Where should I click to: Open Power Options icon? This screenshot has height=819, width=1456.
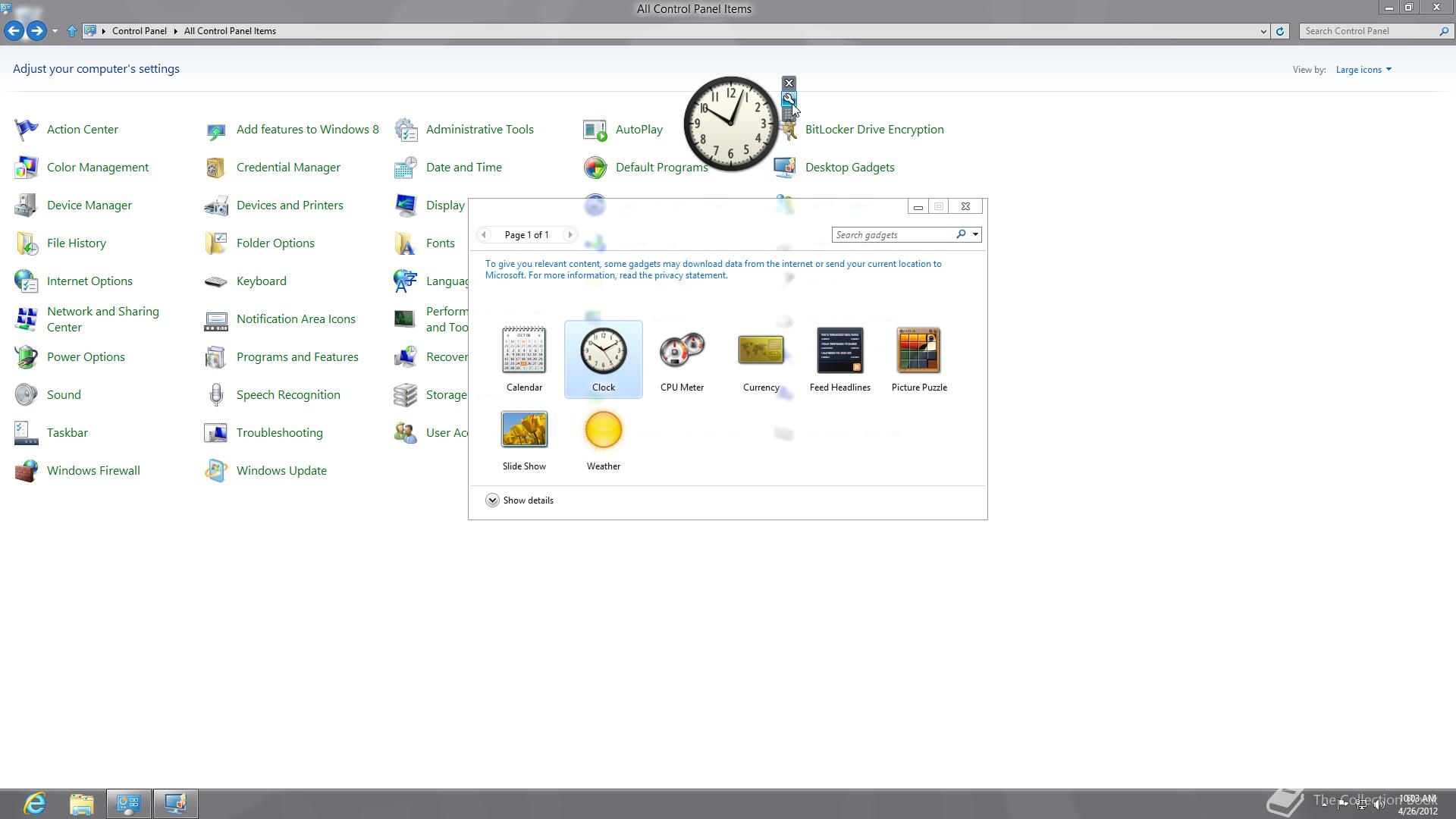(x=26, y=357)
